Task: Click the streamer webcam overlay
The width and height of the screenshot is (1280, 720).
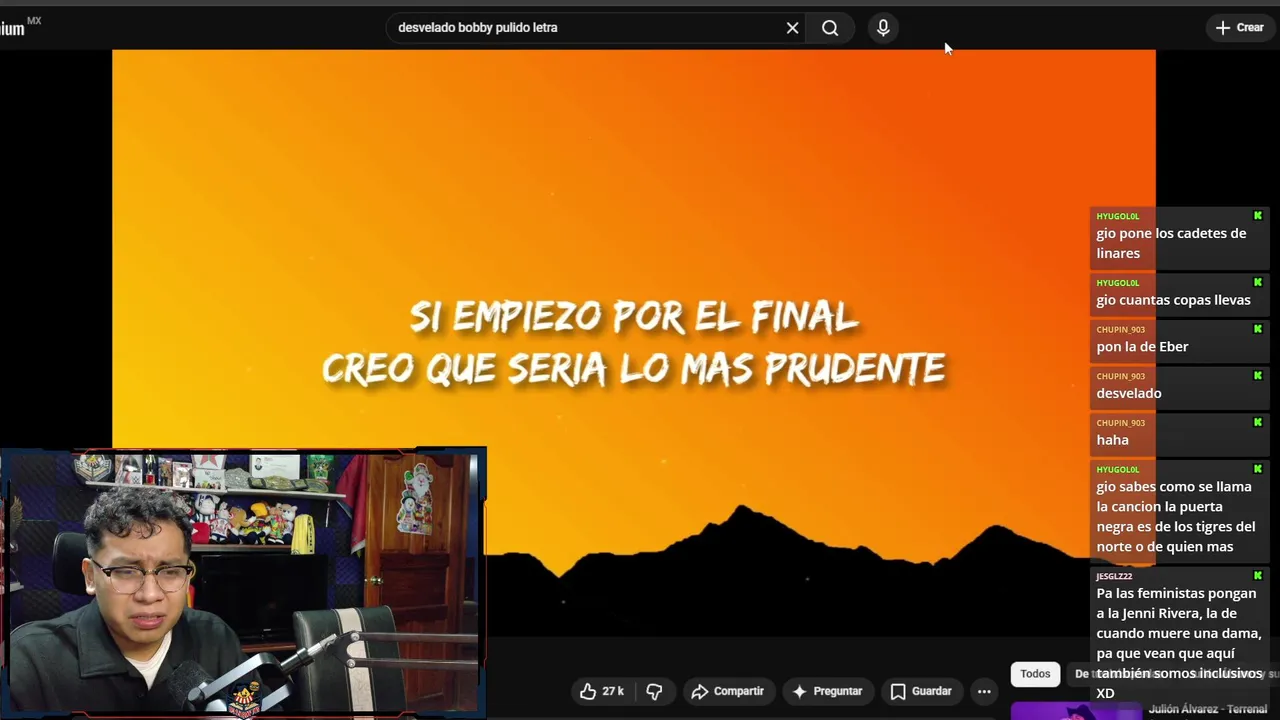Action: (x=243, y=584)
